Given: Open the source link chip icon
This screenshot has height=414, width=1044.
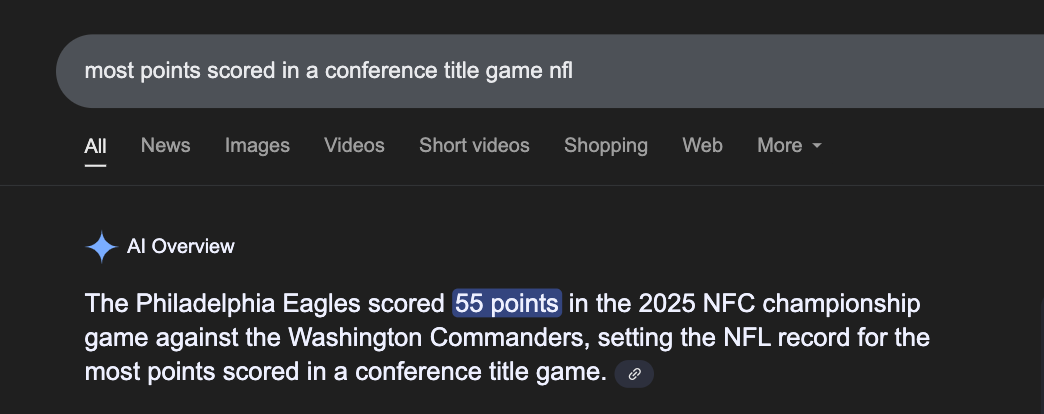Looking at the screenshot, I should click(x=634, y=375).
